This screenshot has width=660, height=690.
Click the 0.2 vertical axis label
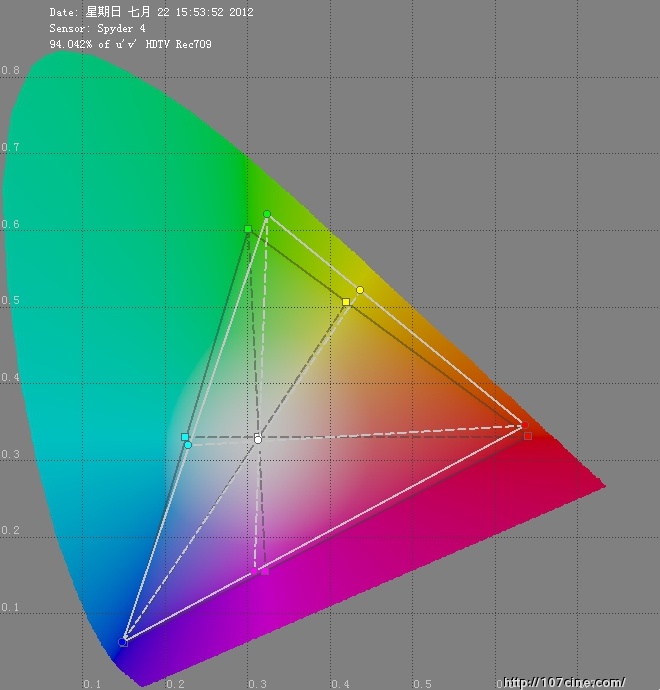coord(10,531)
